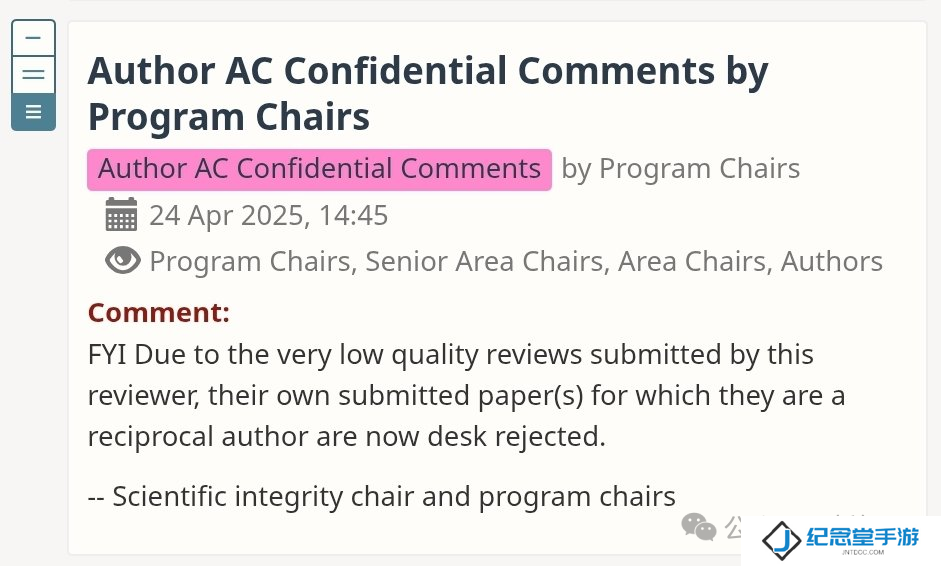Click the red "Comment:" field label
This screenshot has width=941, height=566.
[159, 313]
